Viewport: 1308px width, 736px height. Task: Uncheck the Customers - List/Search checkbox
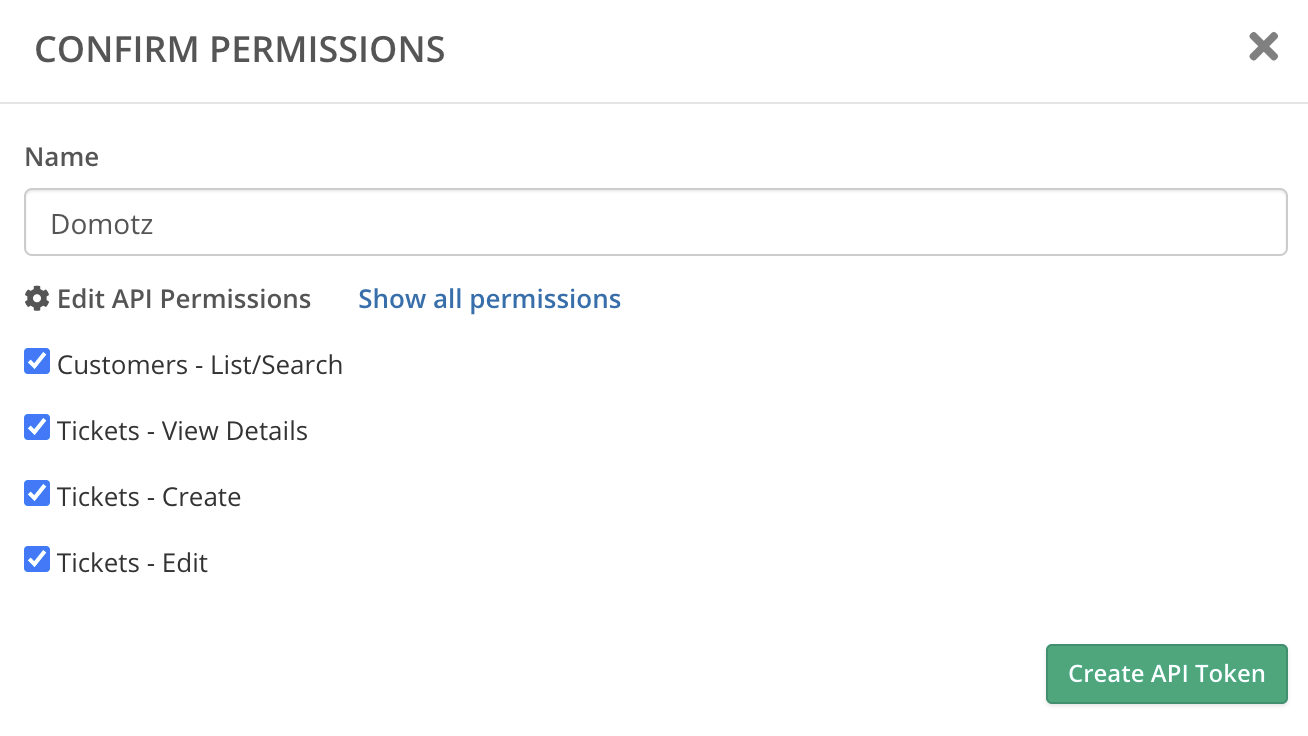coord(37,362)
